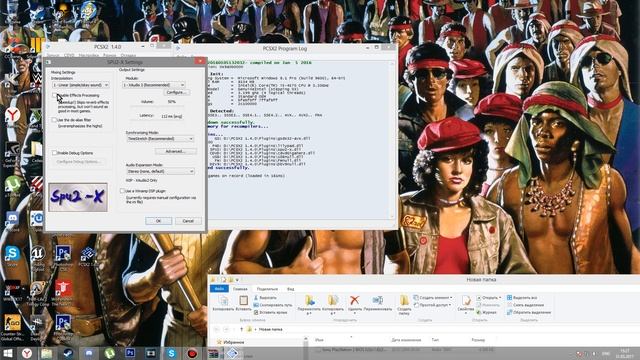This screenshot has height=360, width=640.
Task: Open Skype from the taskbar
Action: 171,353
